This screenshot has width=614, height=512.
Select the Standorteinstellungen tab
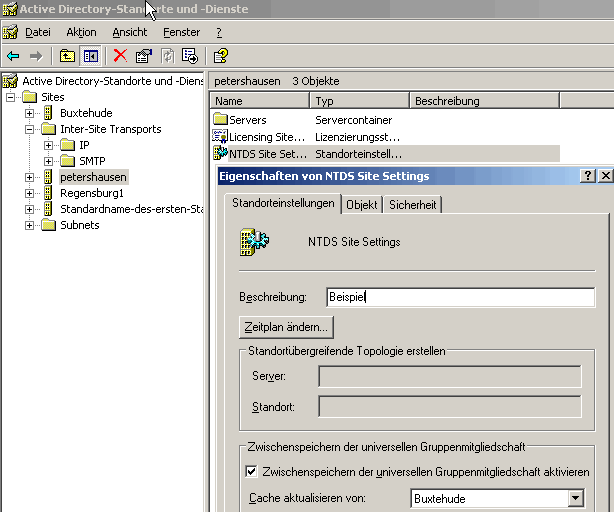283,203
